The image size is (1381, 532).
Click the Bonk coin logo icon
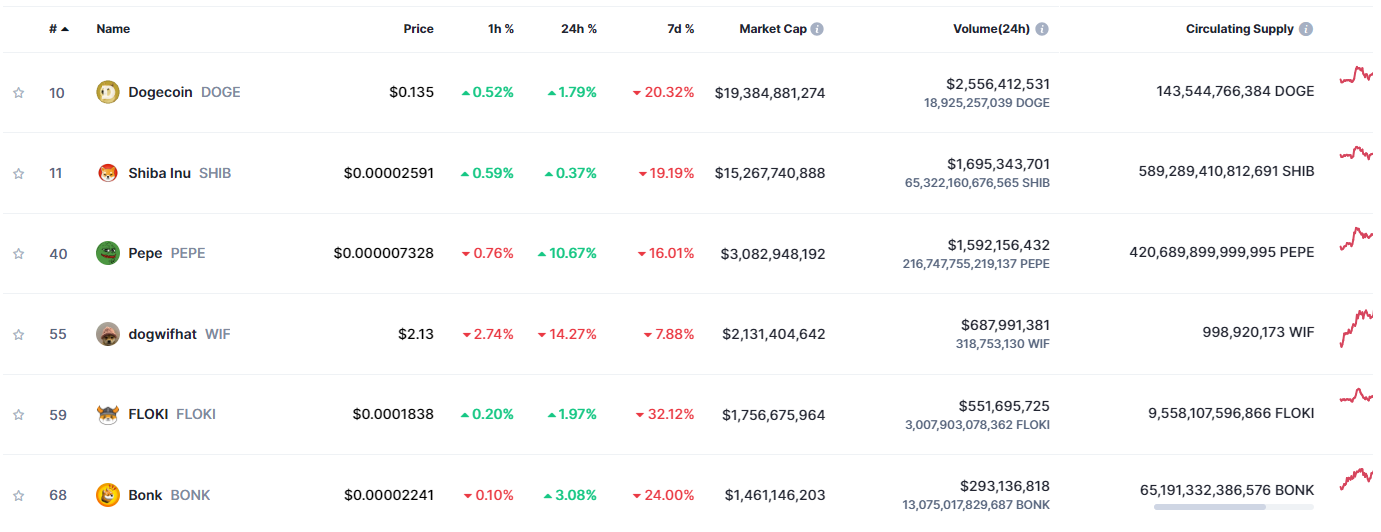pos(107,495)
